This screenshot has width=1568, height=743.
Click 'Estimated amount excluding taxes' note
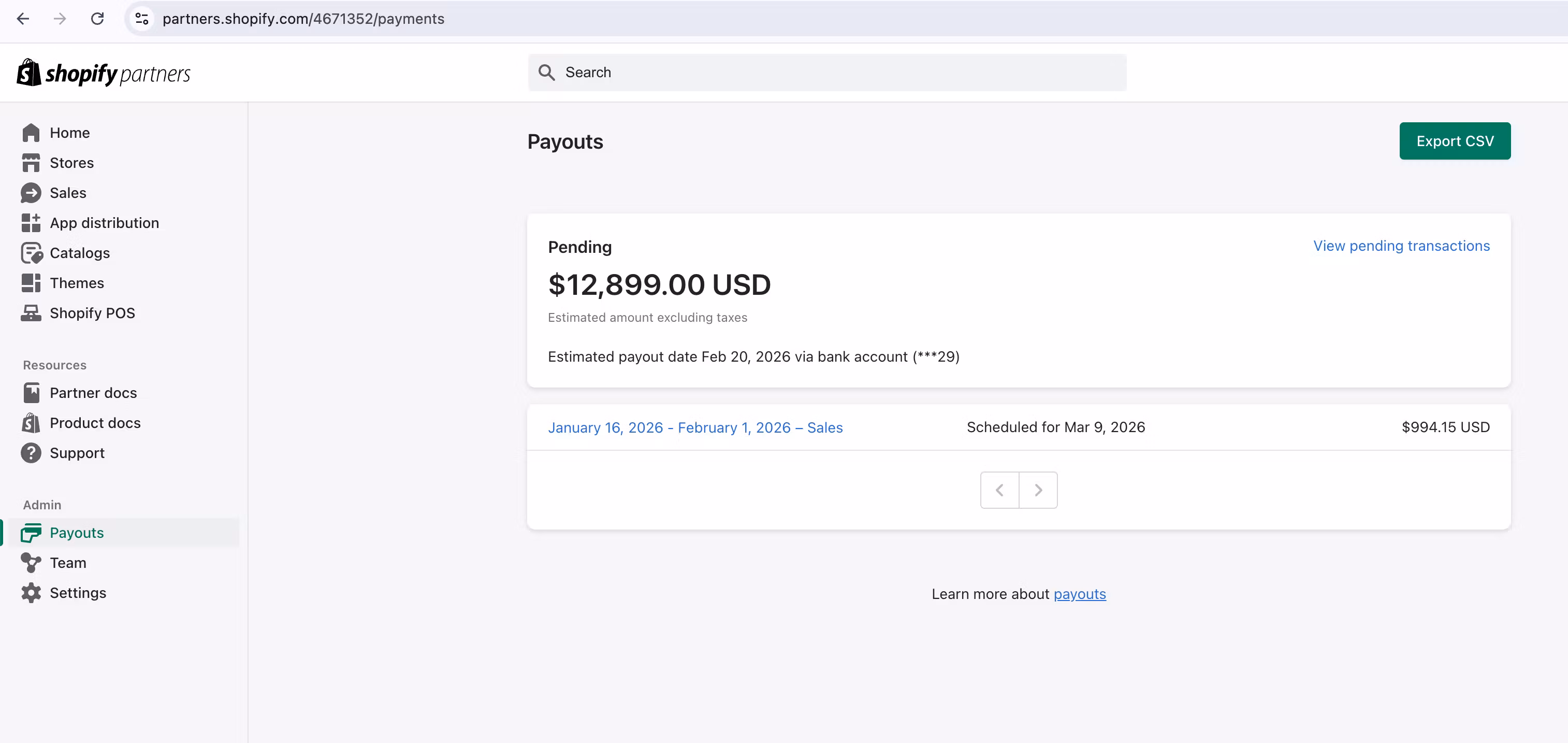648,317
